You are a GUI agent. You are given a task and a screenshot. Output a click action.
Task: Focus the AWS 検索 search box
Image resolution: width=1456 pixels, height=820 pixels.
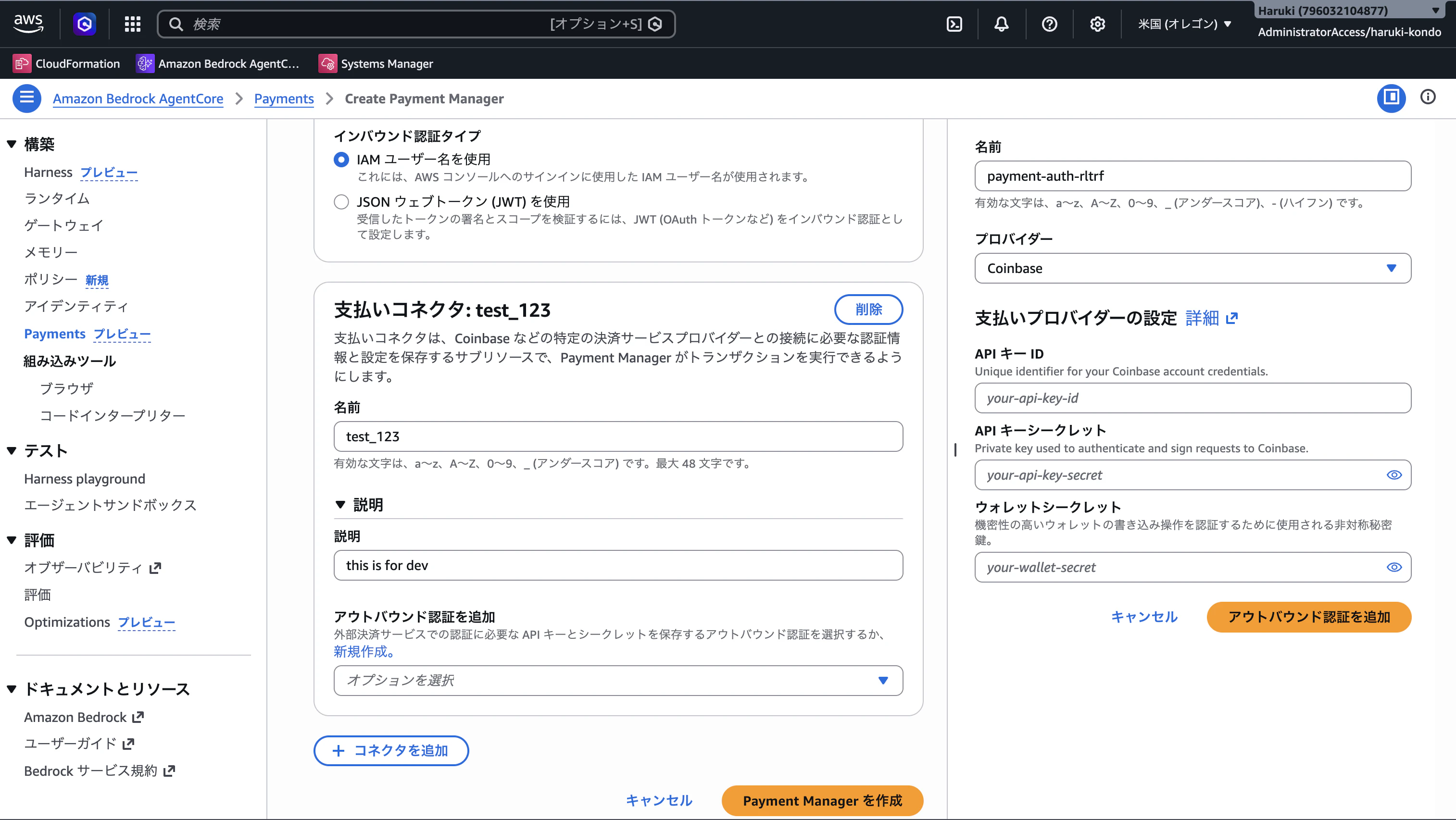pos(416,24)
